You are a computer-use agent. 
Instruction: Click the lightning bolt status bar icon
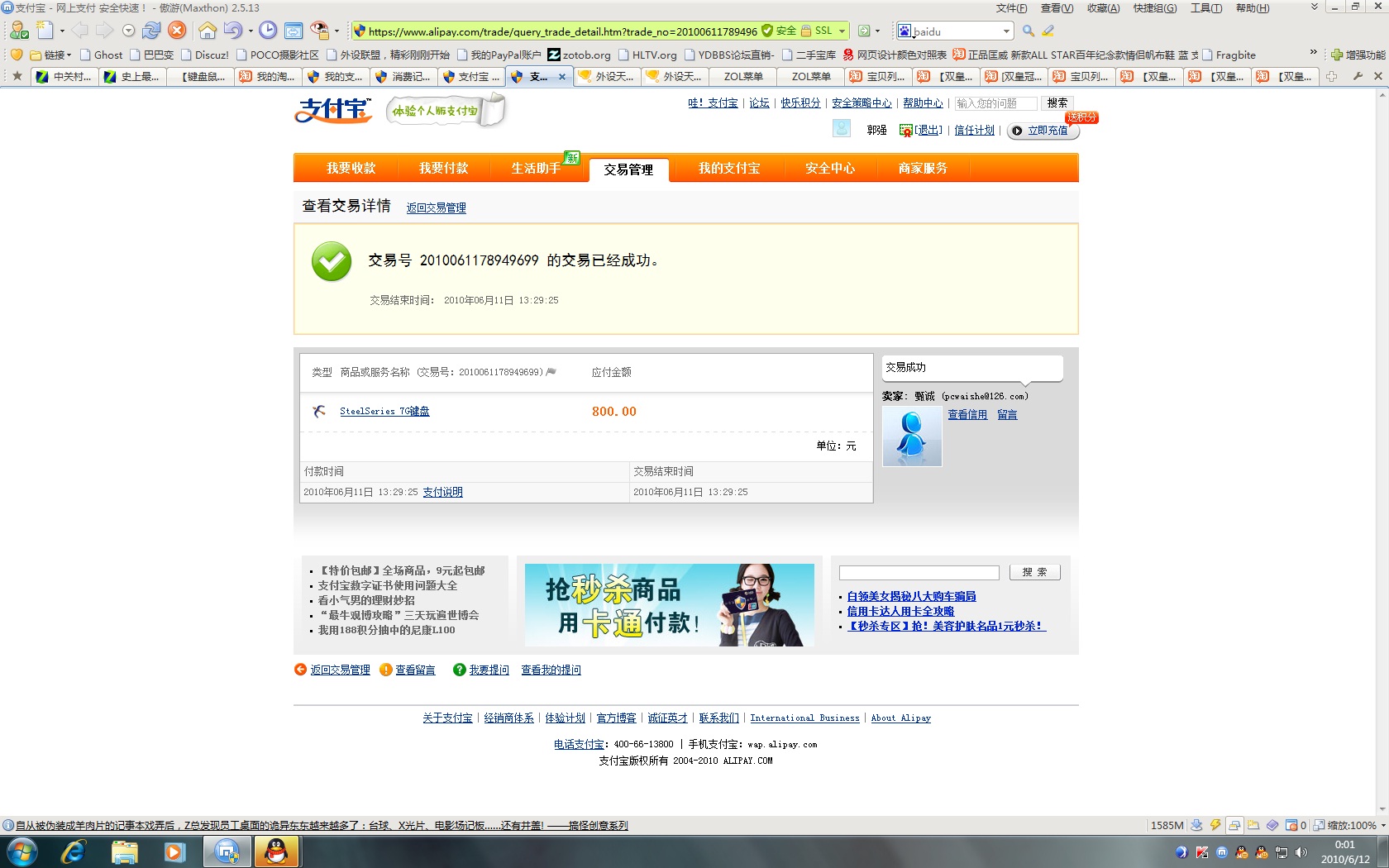tap(1215, 825)
